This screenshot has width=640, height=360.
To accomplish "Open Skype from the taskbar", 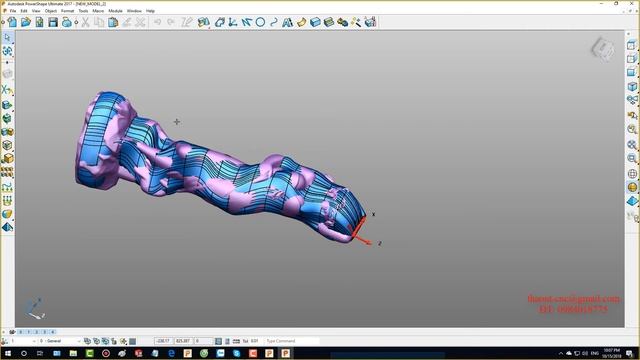I will pos(236,353).
